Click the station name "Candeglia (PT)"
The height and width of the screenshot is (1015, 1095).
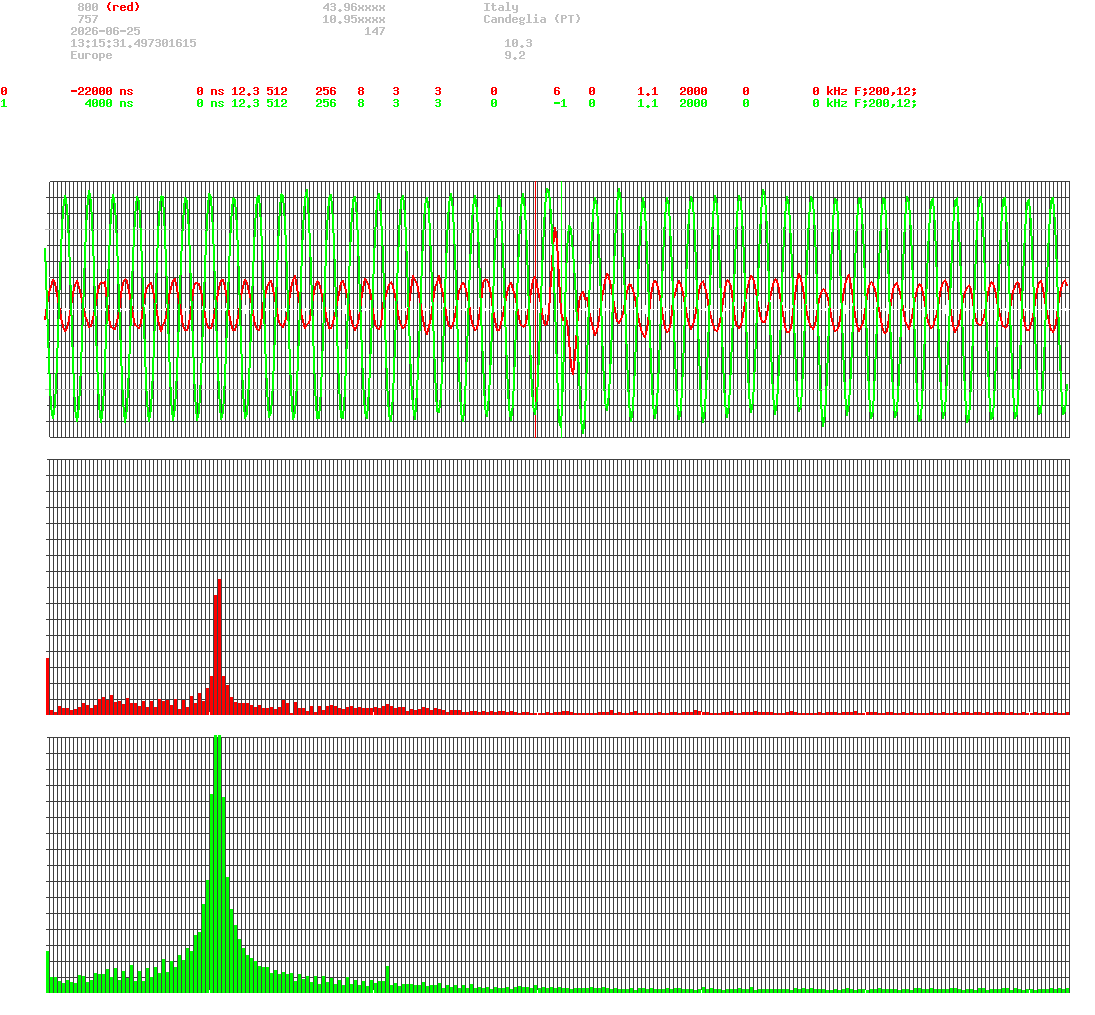(532, 19)
